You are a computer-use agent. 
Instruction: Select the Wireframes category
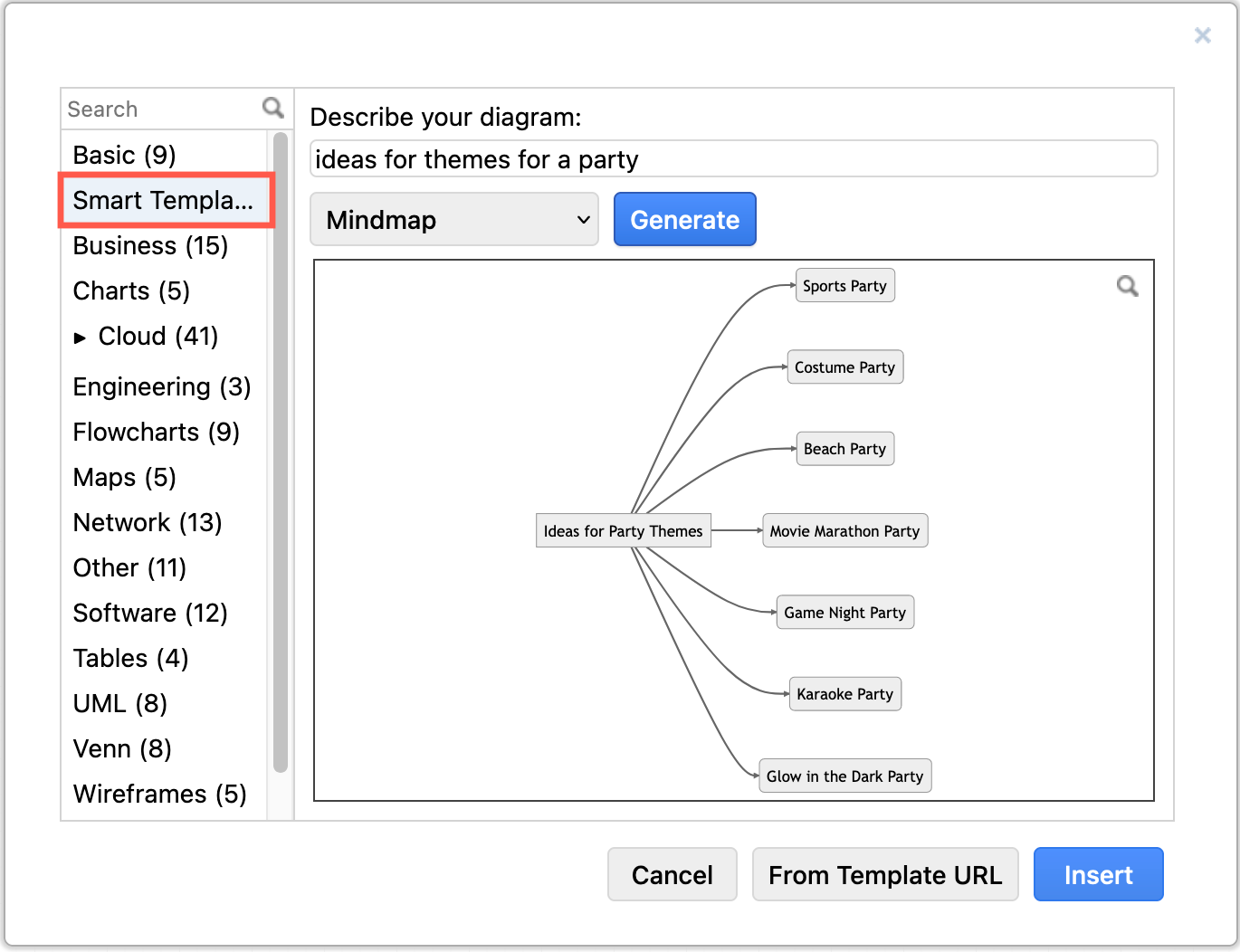coord(160,794)
